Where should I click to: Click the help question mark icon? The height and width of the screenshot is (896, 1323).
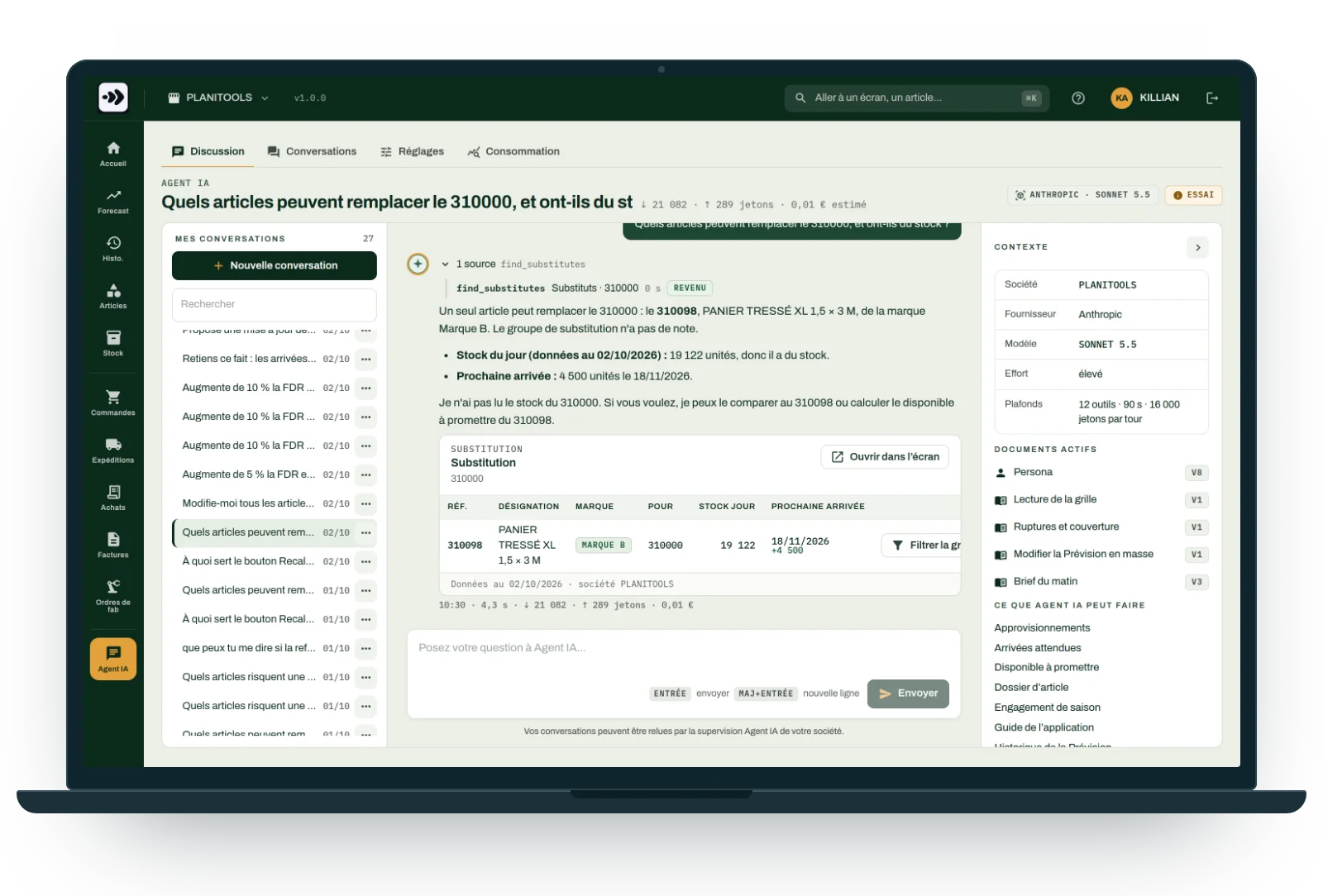pyautogui.click(x=1078, y=98)
